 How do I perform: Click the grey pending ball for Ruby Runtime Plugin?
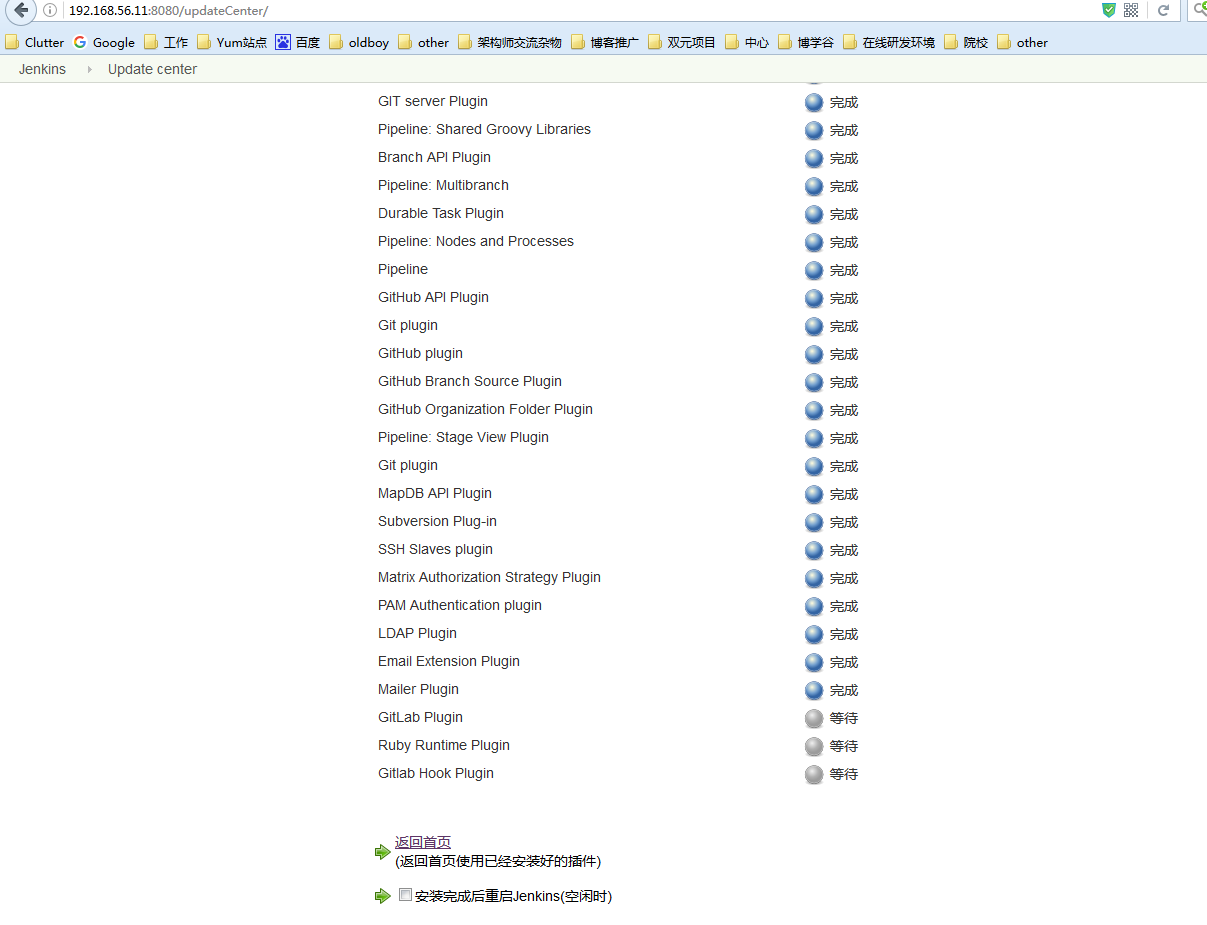click(814, 746)
